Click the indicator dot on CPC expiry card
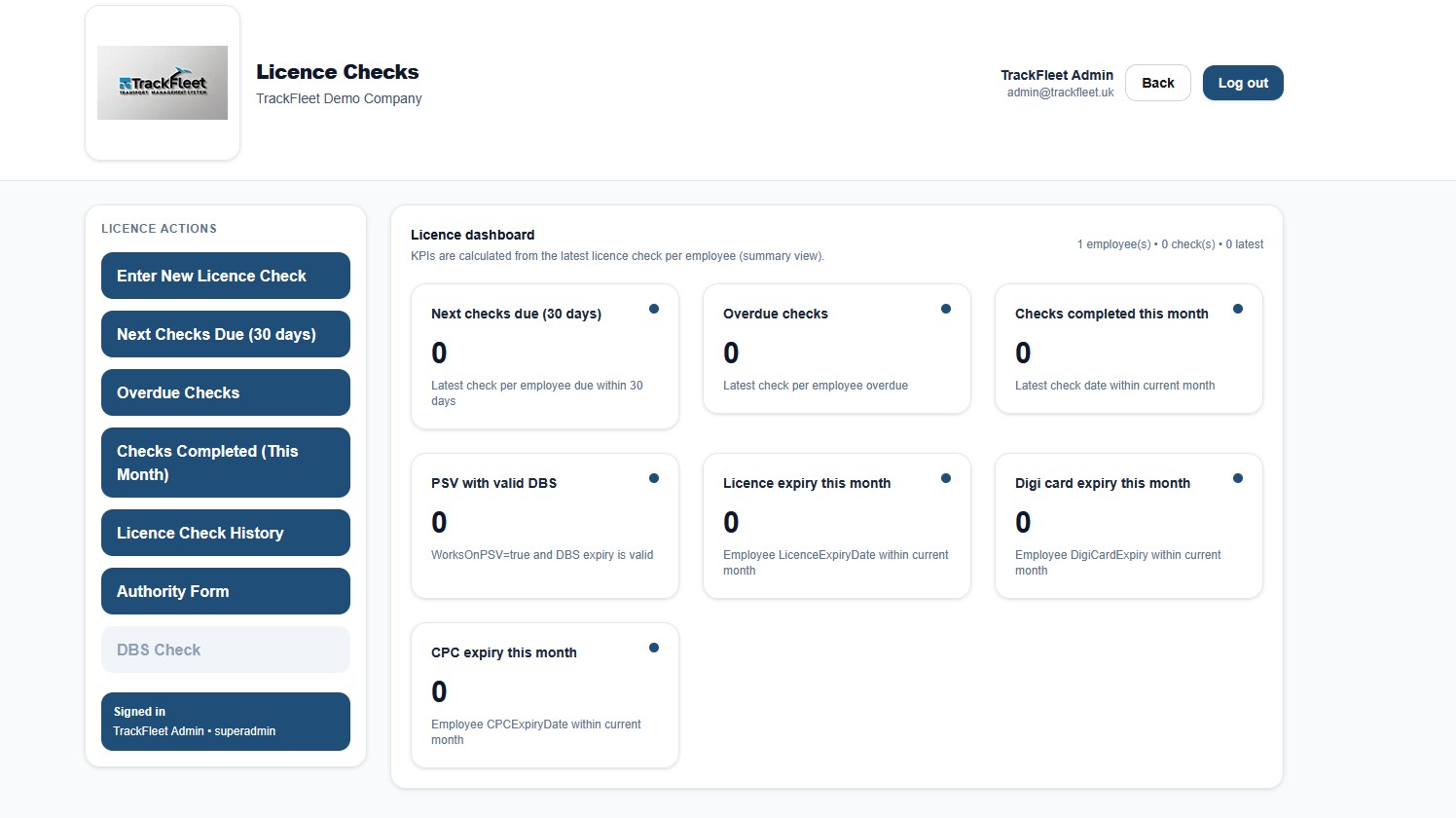 [x=654, y=647]
